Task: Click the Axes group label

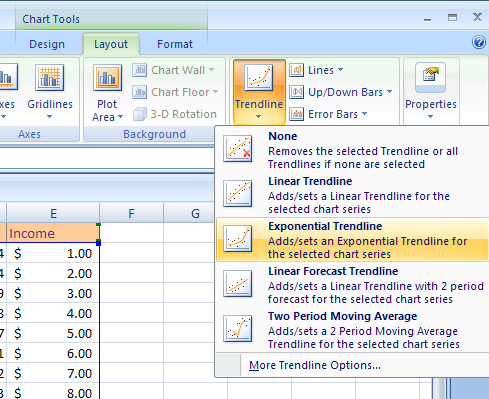Action: (x=29, y=134)
